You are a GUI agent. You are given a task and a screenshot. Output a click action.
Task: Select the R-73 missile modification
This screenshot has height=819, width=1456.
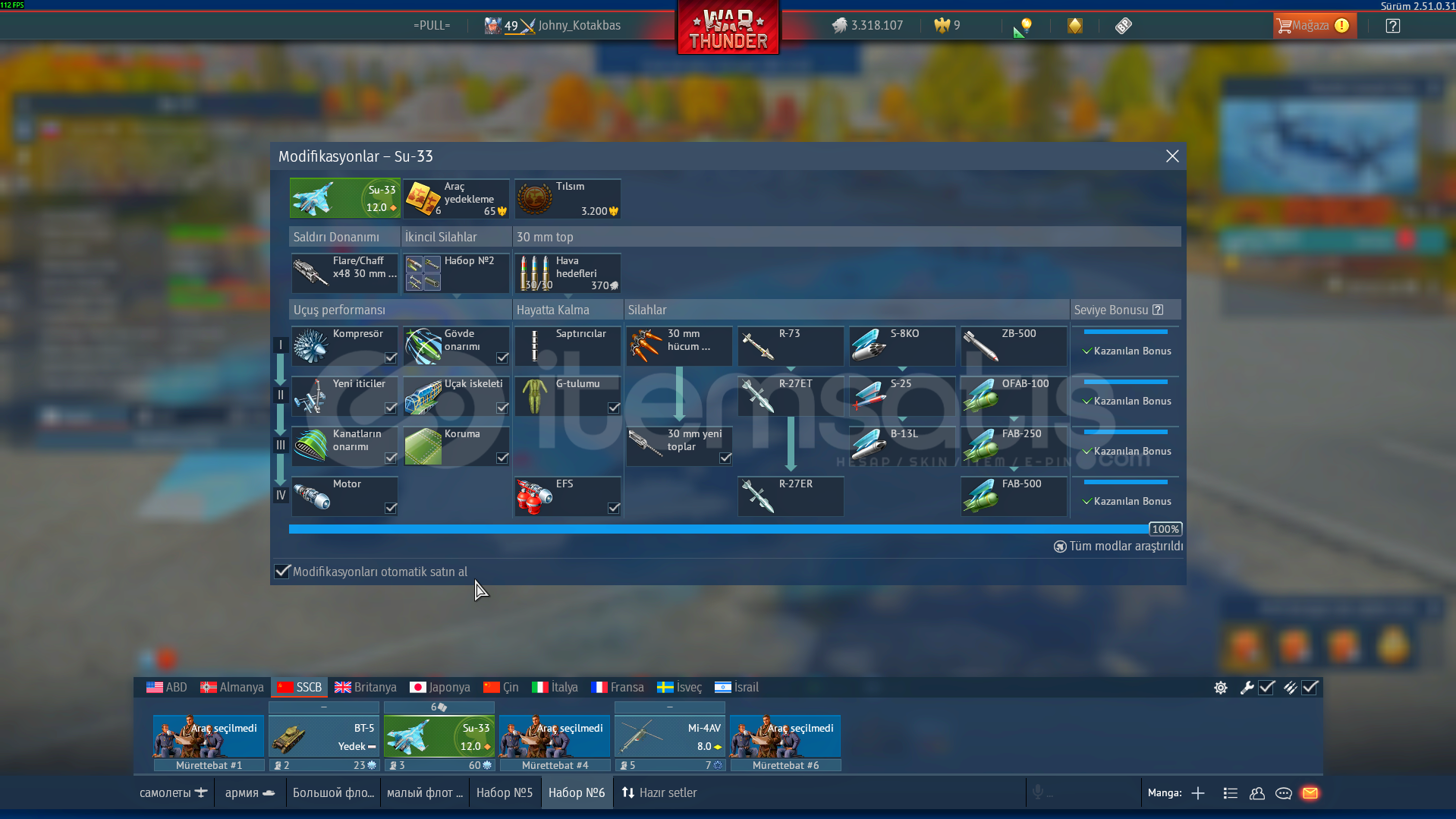tap(791, 346)
